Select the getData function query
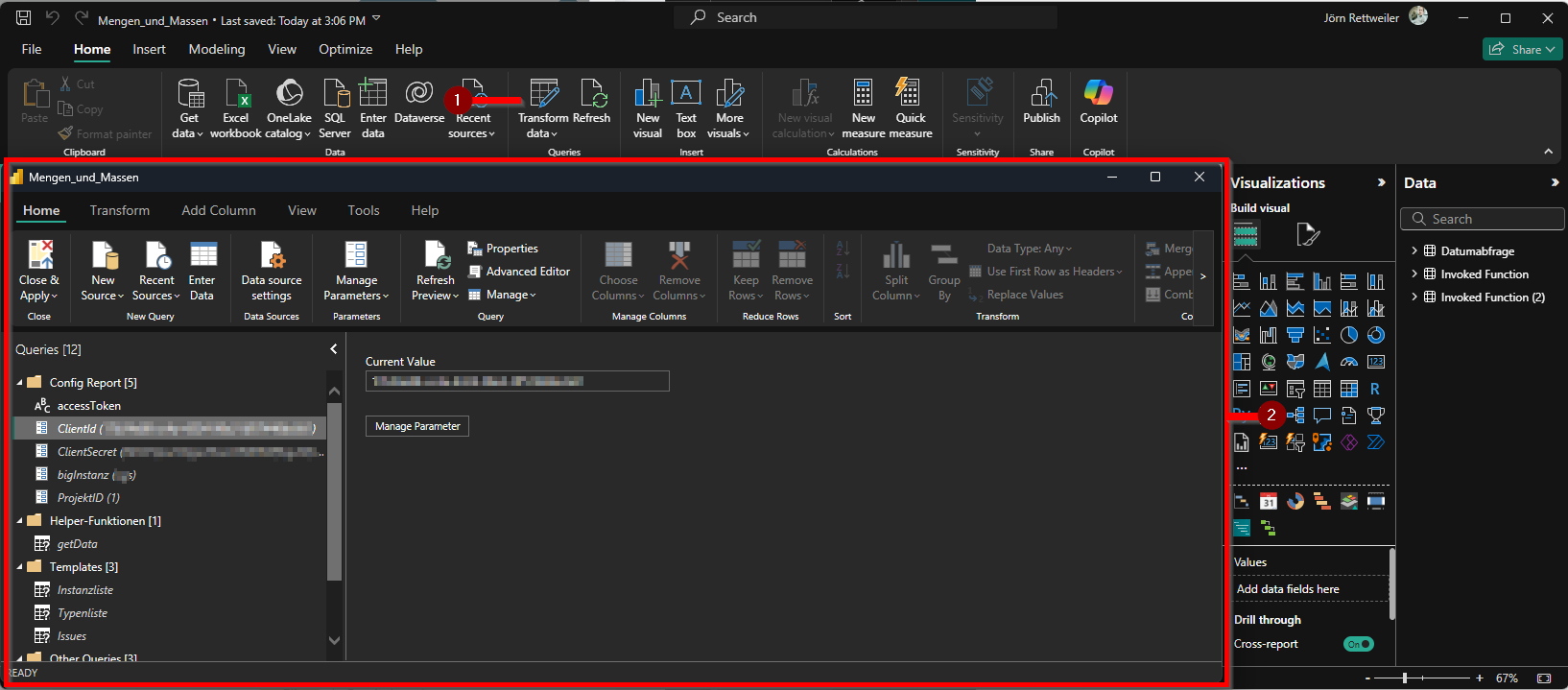 (77, 544)
